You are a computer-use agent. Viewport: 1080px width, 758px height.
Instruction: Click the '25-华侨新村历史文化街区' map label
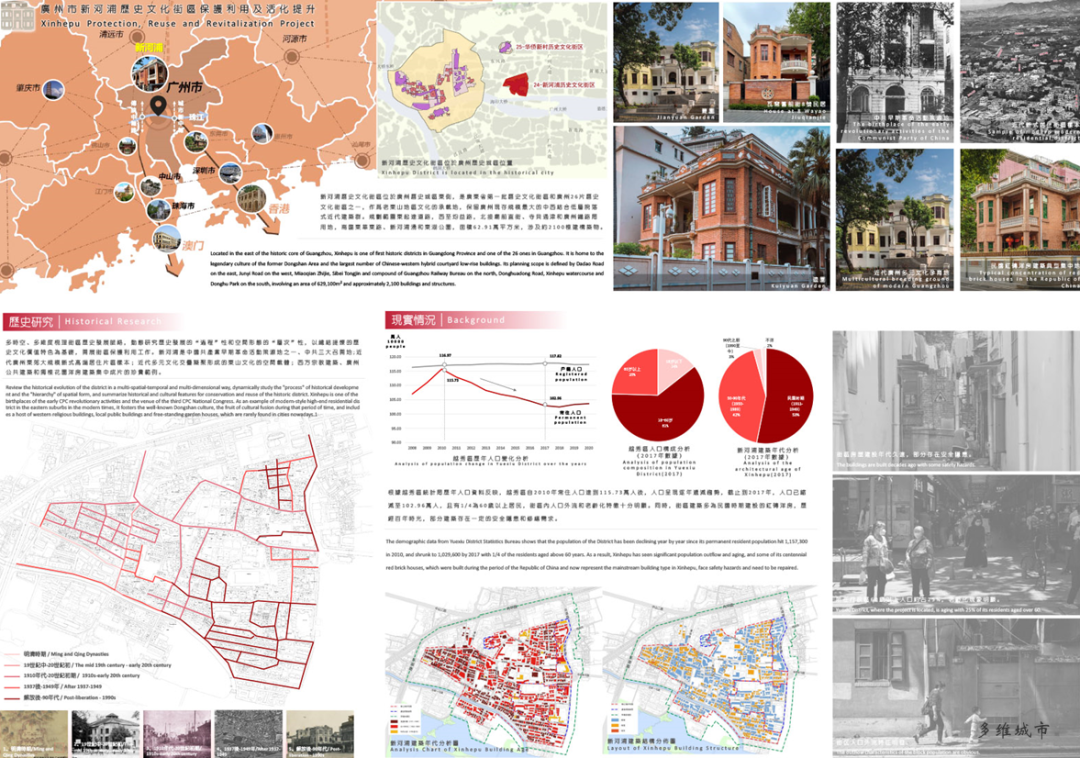point(549,47)
